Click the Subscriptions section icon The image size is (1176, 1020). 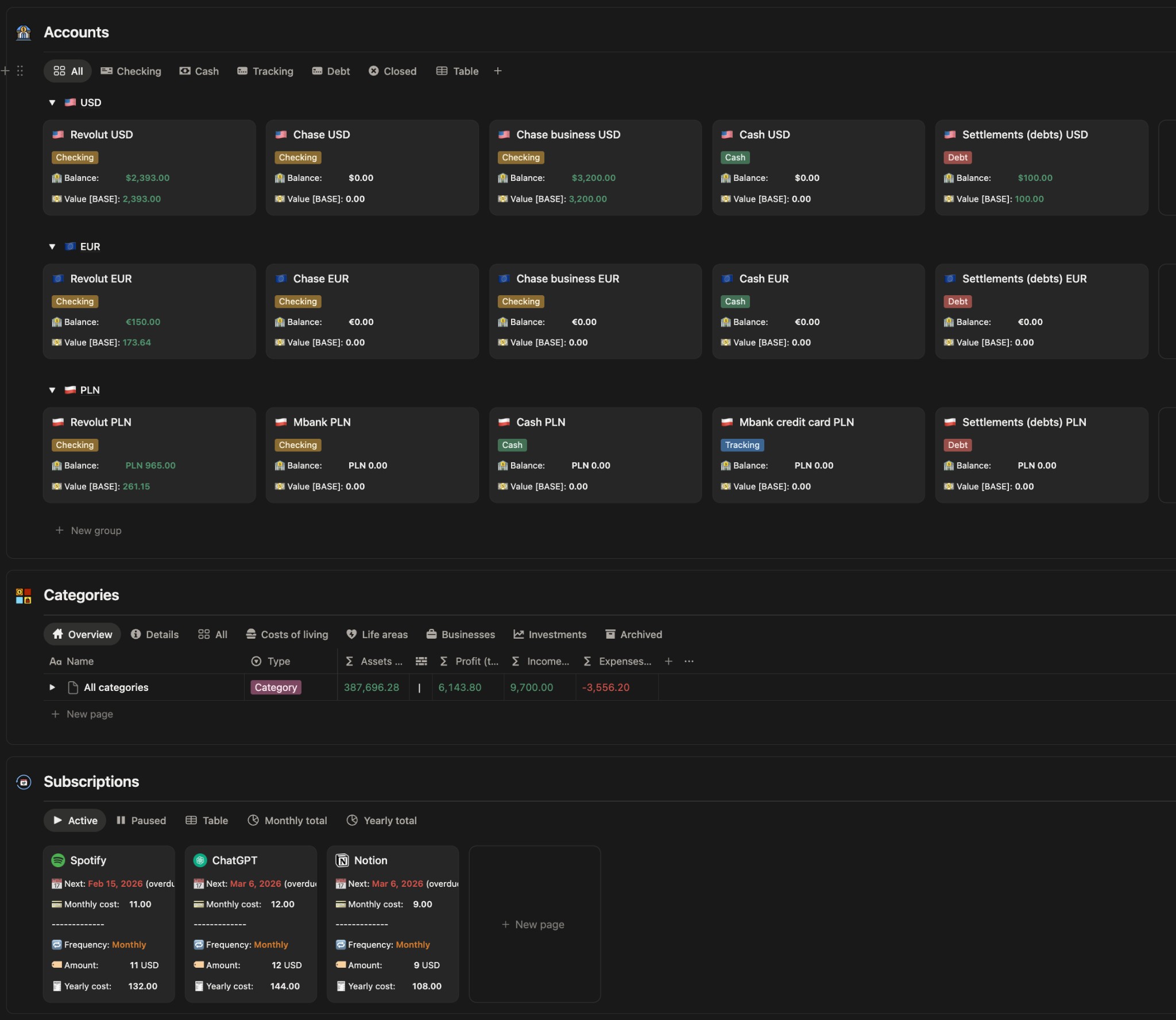[23, 782]
